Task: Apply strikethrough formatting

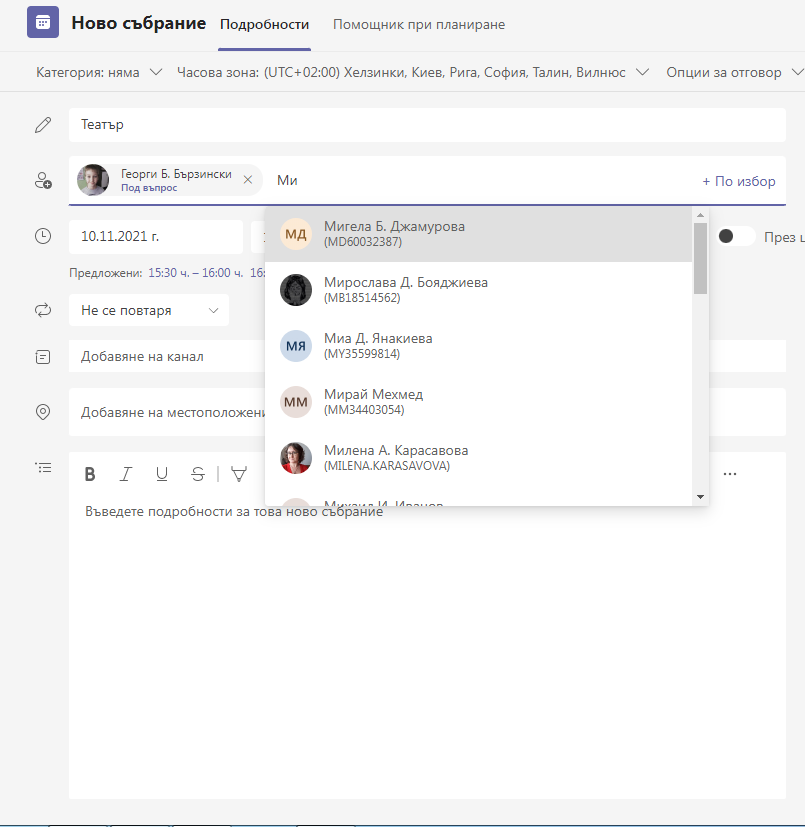Action: pyautogui.click(x=197, y=474)
